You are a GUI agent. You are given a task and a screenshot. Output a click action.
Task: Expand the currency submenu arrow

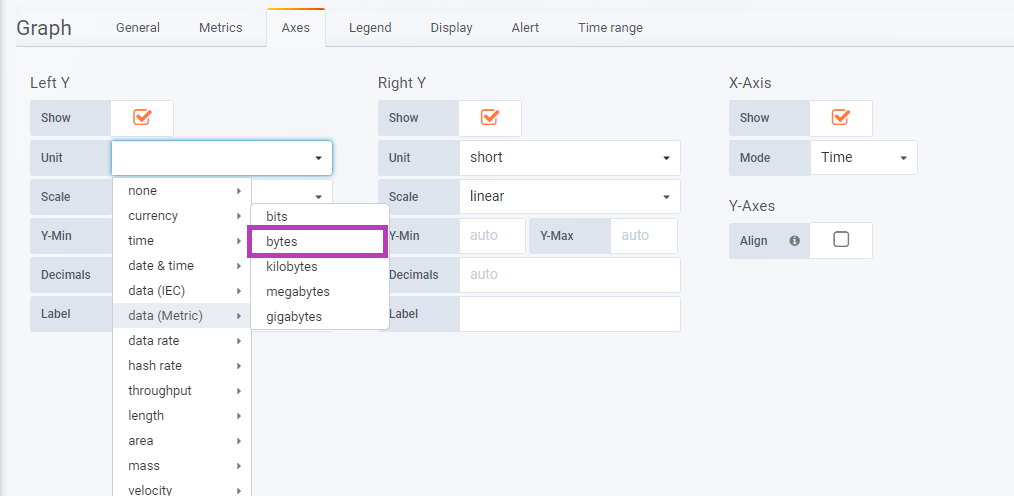point(239,216)
